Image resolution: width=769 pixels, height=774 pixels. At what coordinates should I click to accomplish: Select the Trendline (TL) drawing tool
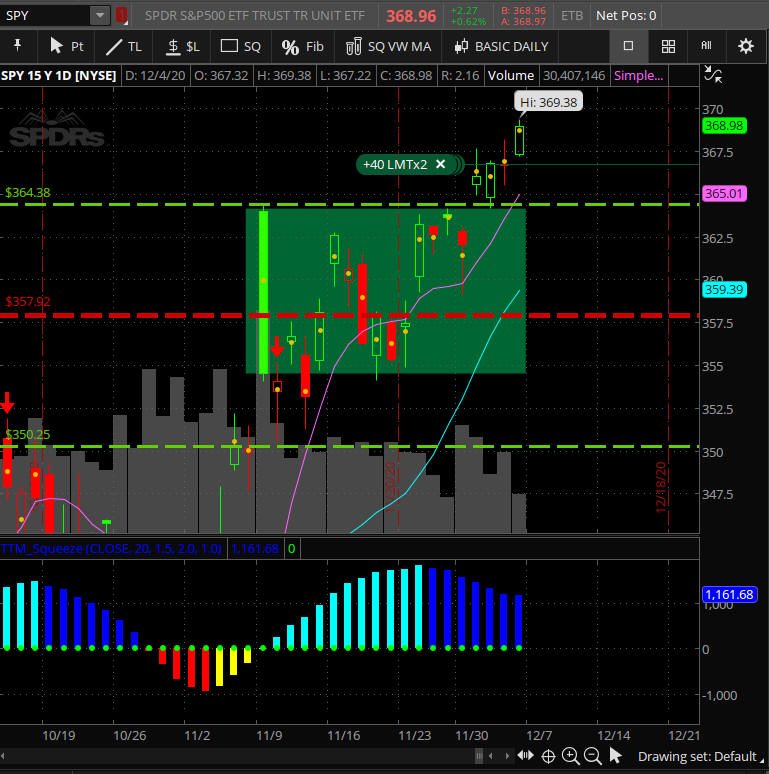123,46
